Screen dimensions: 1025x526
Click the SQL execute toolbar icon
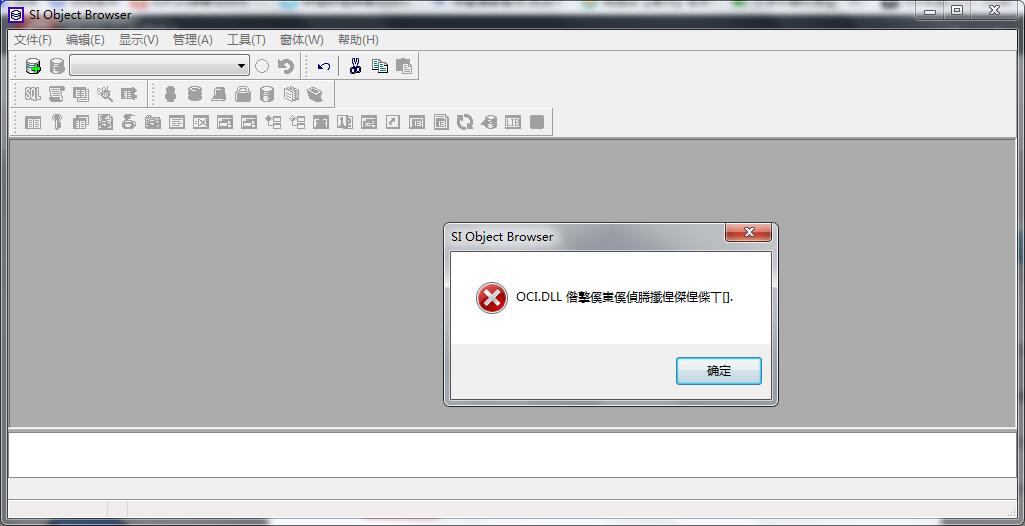tap(33, 94)
